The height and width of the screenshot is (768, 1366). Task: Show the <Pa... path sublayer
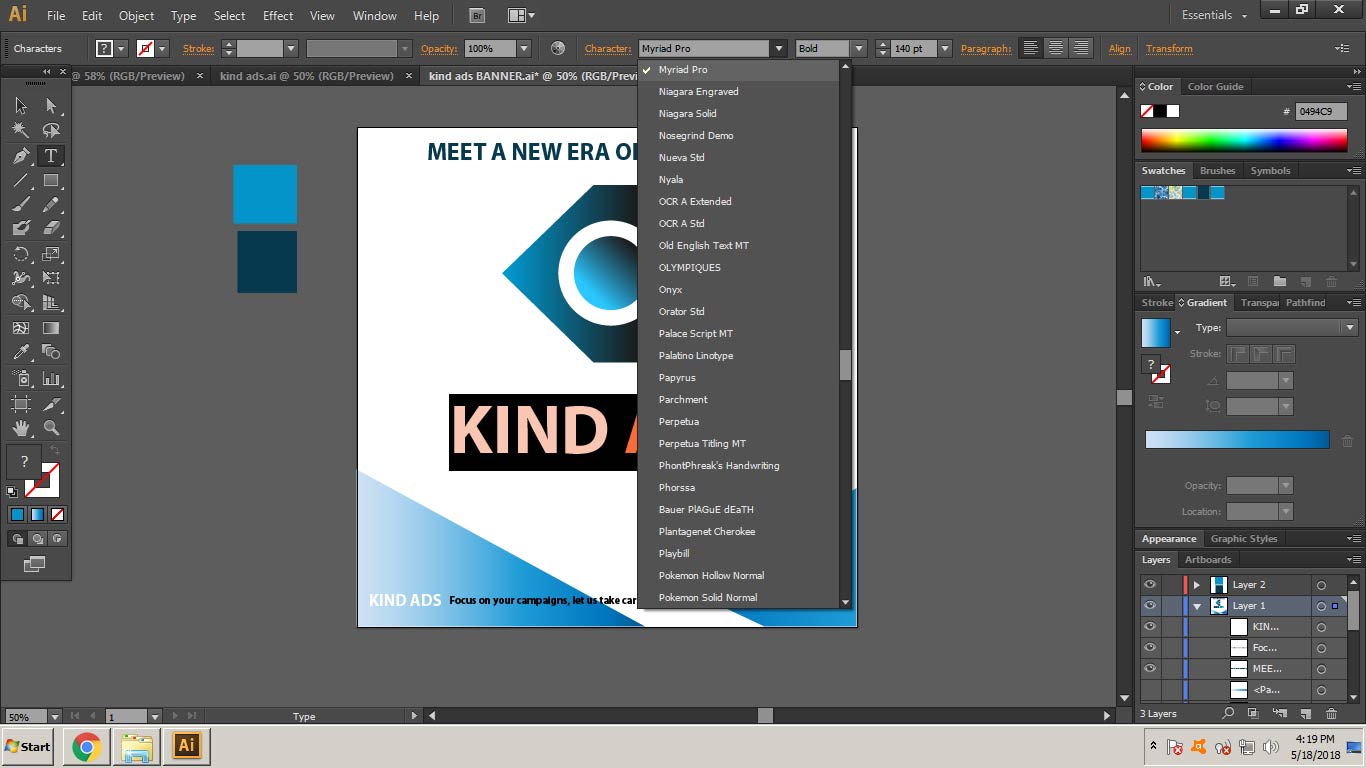1150,689
